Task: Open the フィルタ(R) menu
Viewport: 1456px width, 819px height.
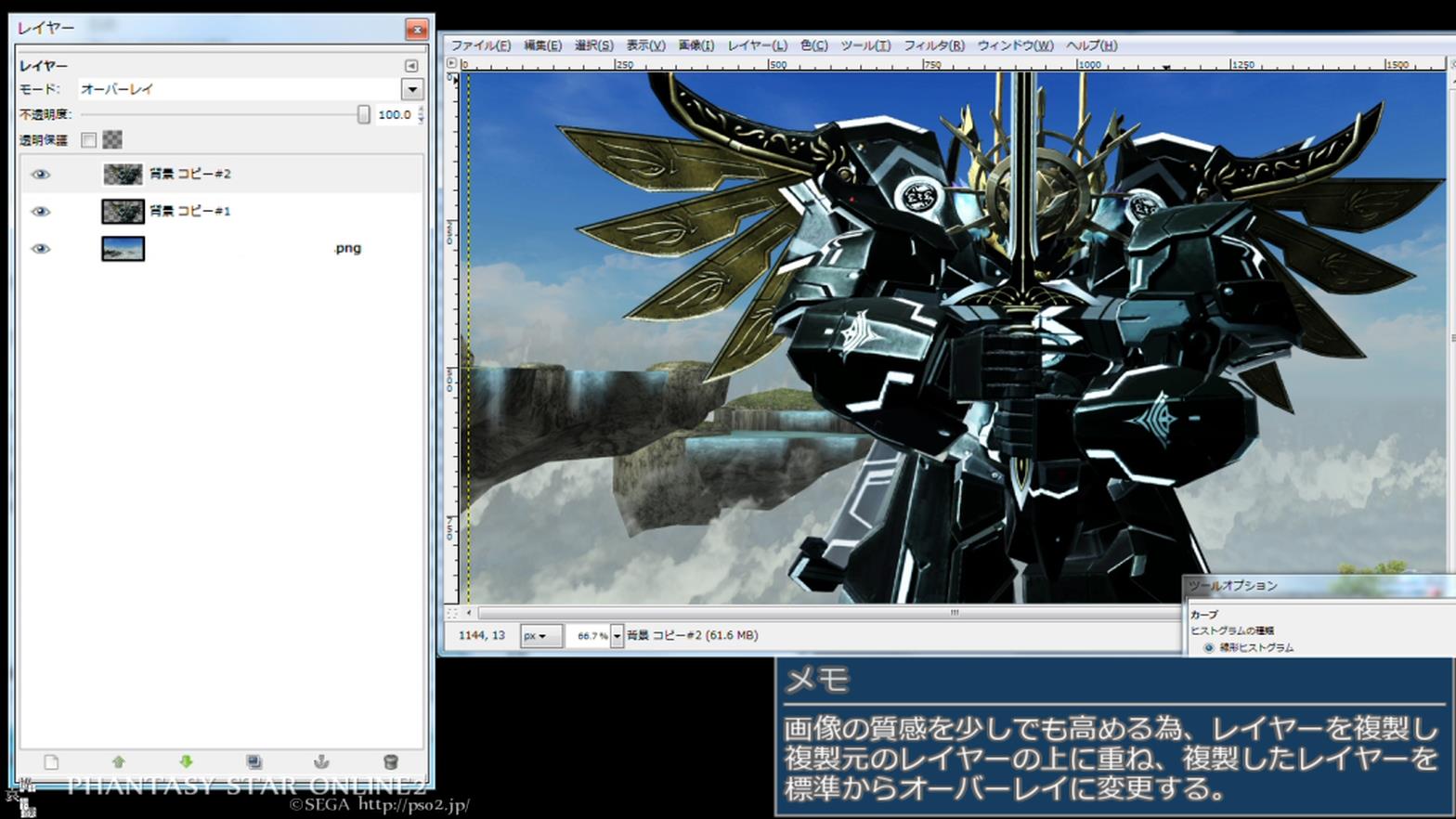Action: 933,45
